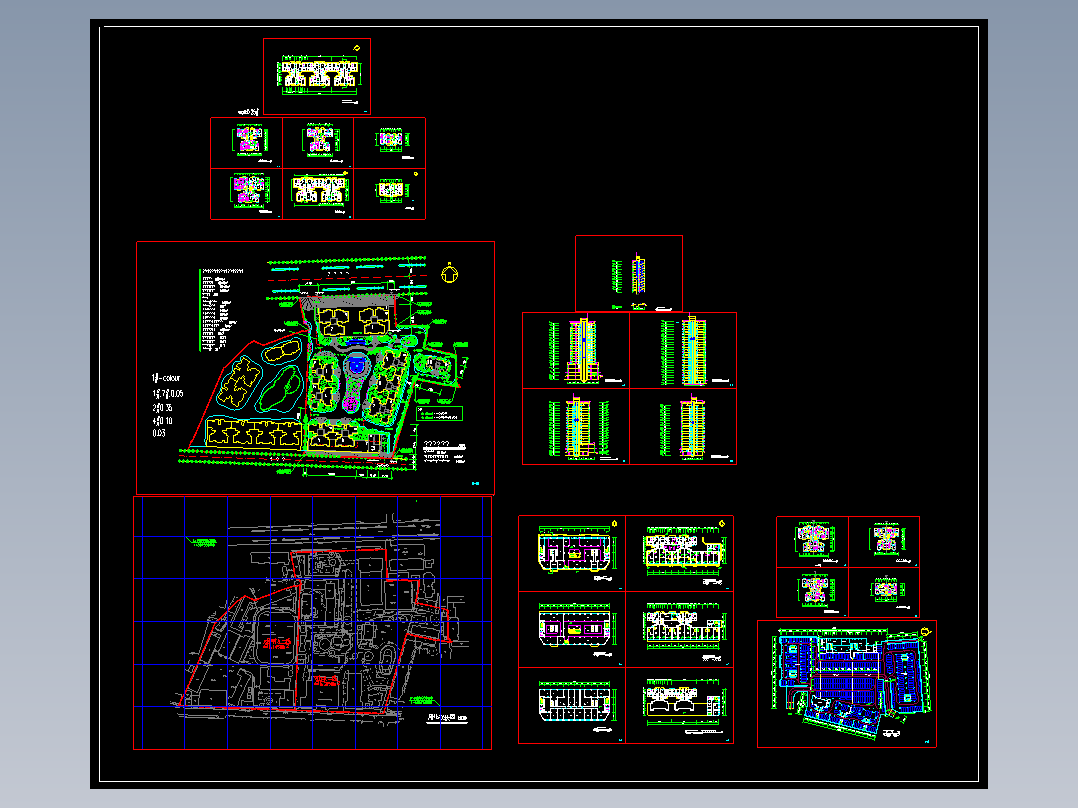The width and height of the screenshot is (1078, 808).
Task: Select the "1#-colour" text label
Action: pyautogui.click(x=166, y=378)
